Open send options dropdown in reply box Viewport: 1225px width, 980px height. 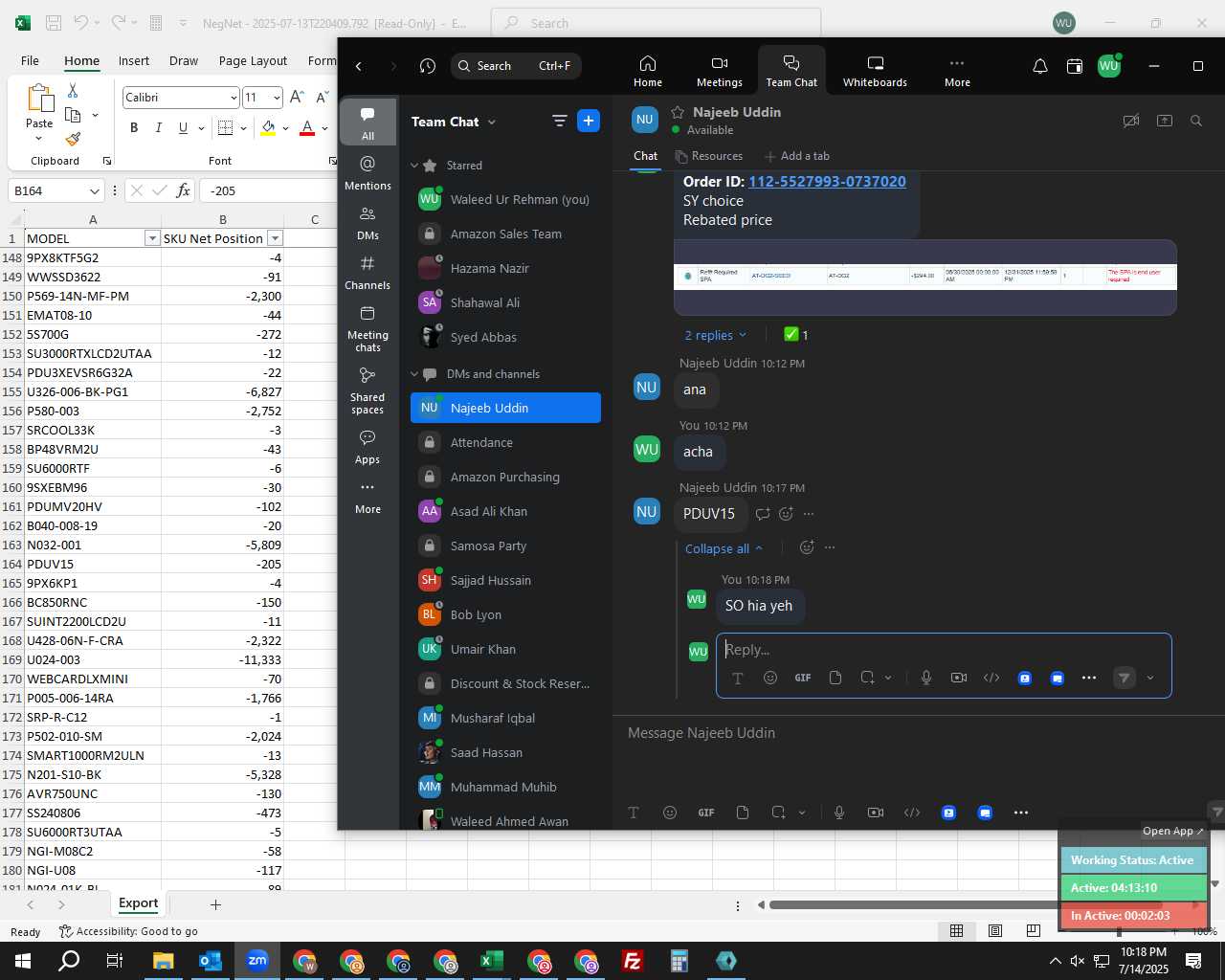[x=1150, y=678]
